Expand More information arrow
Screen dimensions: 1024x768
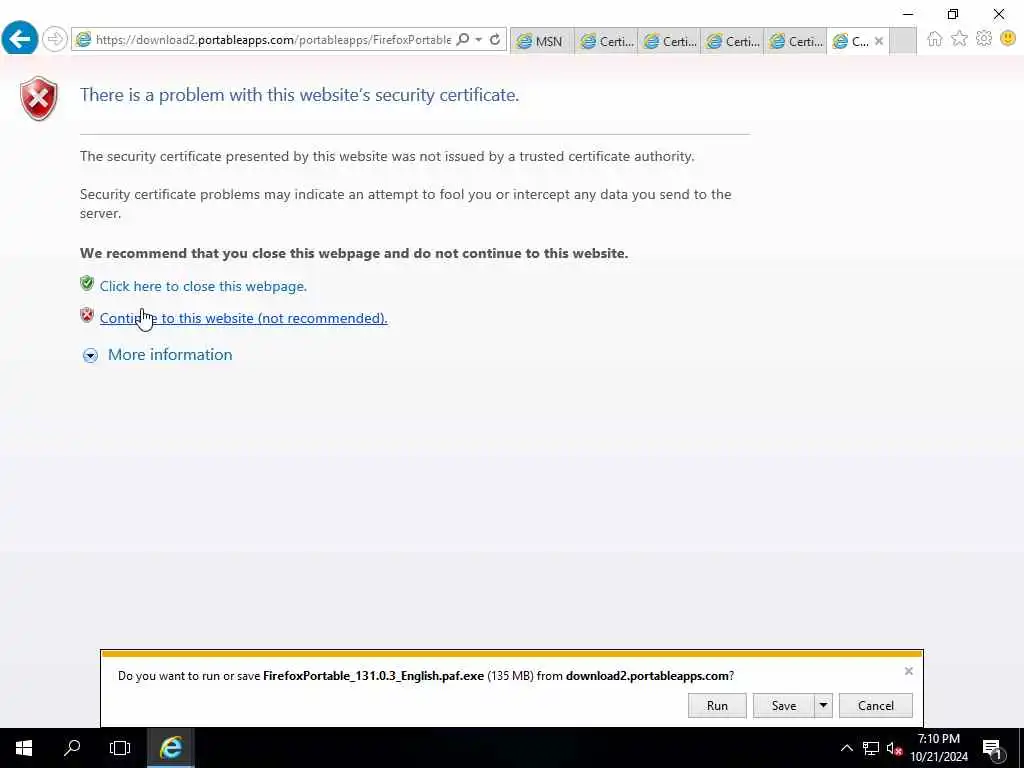90,355
